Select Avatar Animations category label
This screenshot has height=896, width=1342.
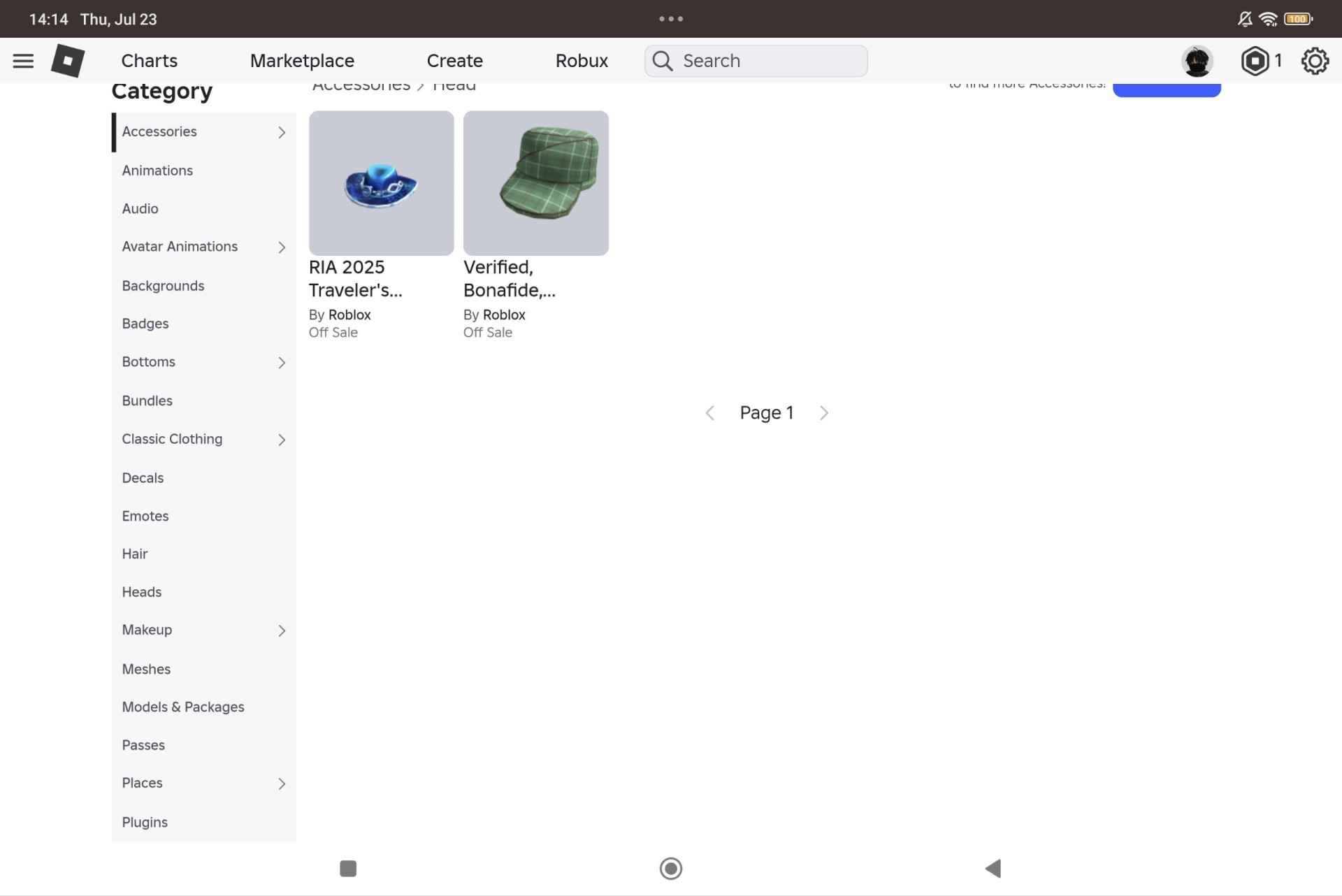click(x=180, y=247)
